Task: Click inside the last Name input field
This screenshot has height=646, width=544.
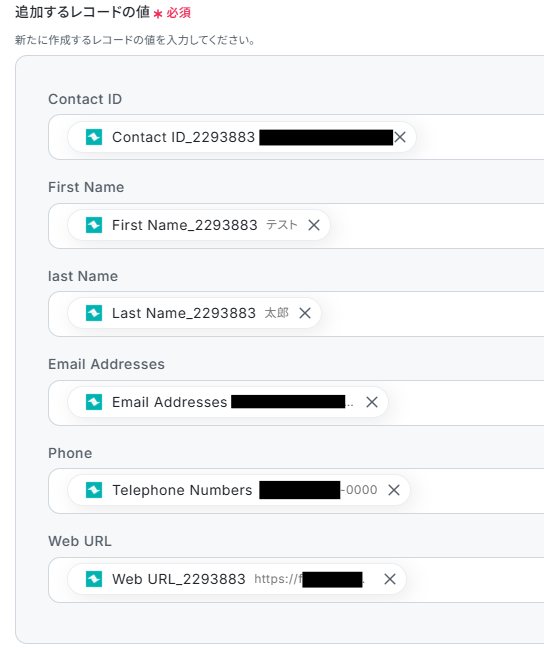Action: point(433,314)
